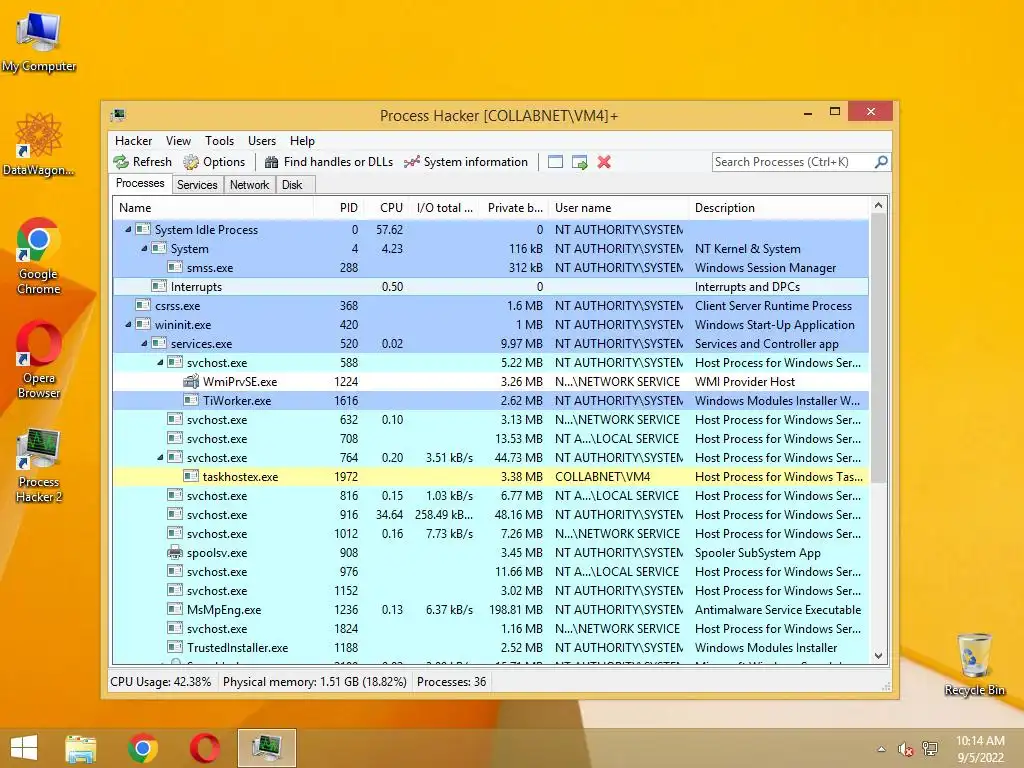The height and width of the screenshot is (768, 1024).
Task: Sort by I/O total column header
Action: tap(444, 208)
